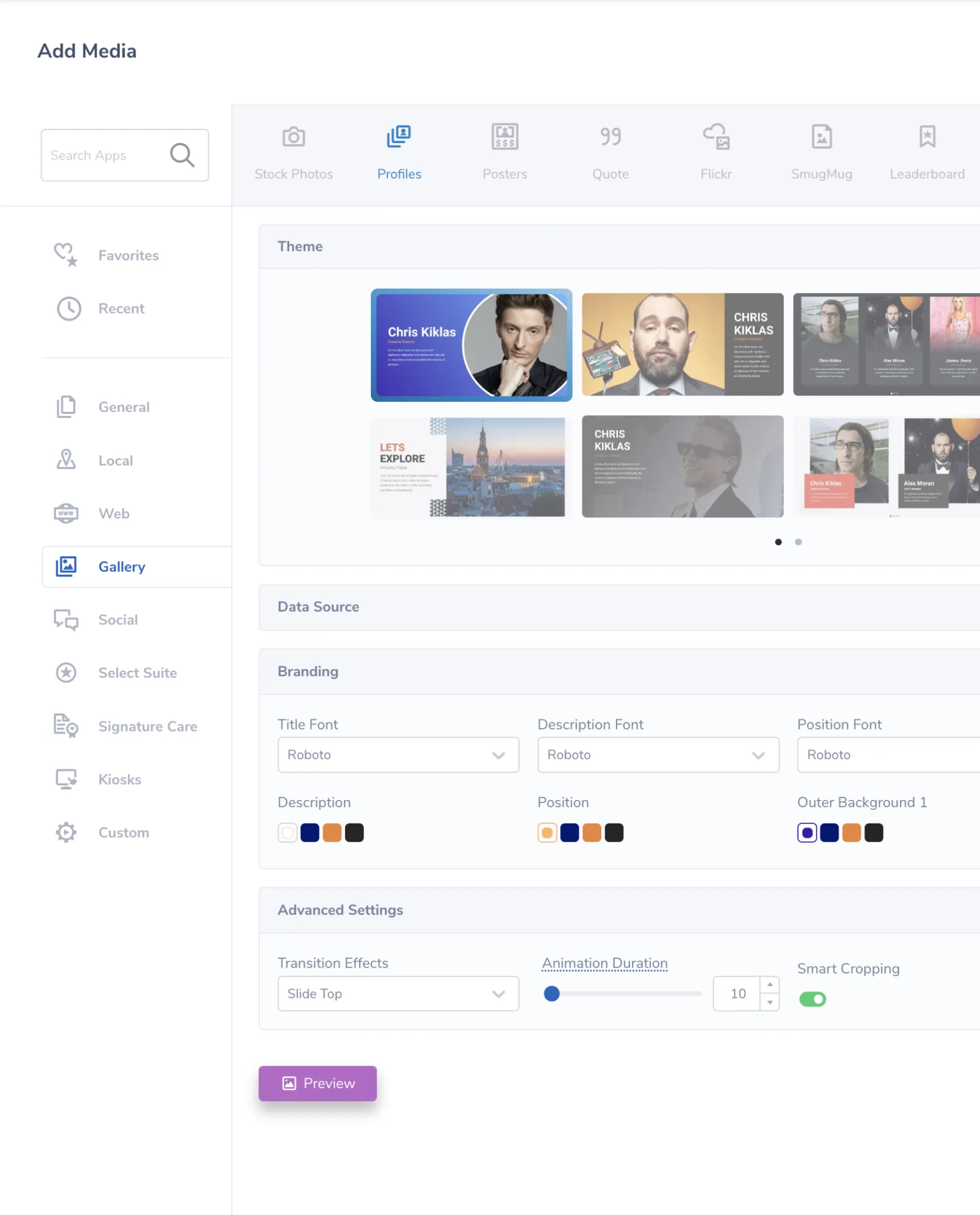Select the white two-profile card theme

click(x=886, y=467)
